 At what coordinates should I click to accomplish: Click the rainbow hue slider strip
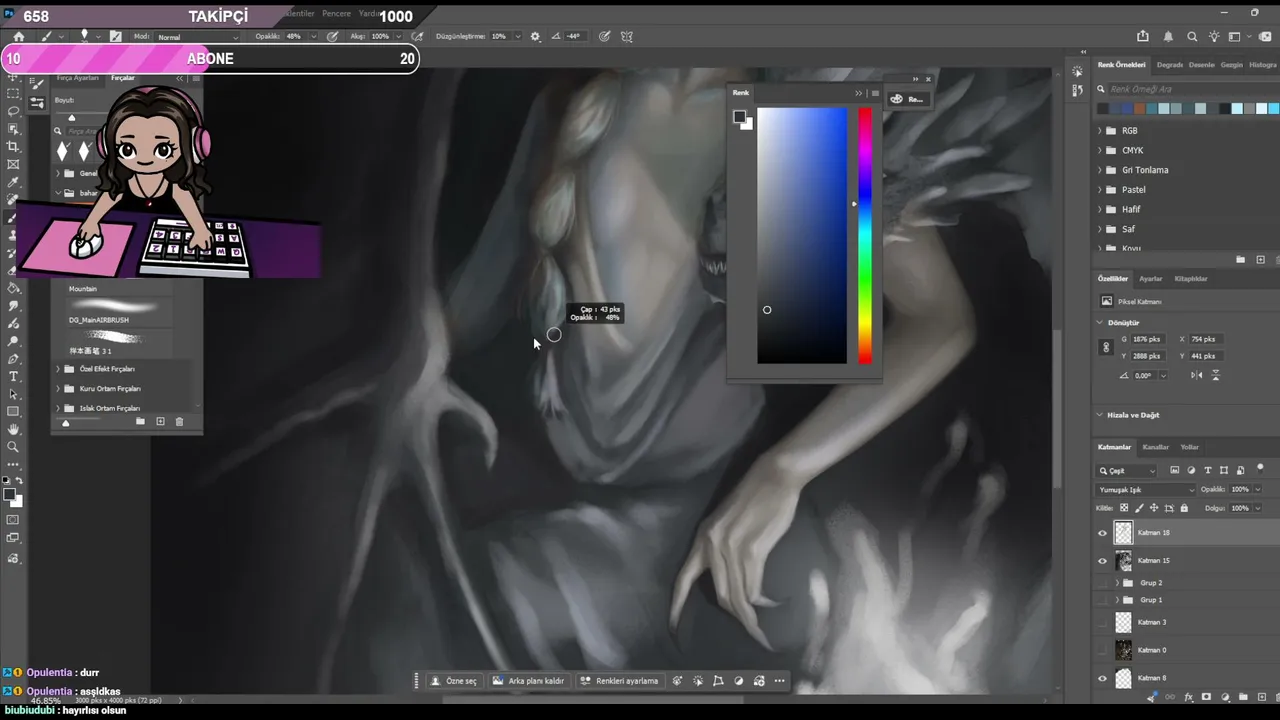[x=864, y=236]
